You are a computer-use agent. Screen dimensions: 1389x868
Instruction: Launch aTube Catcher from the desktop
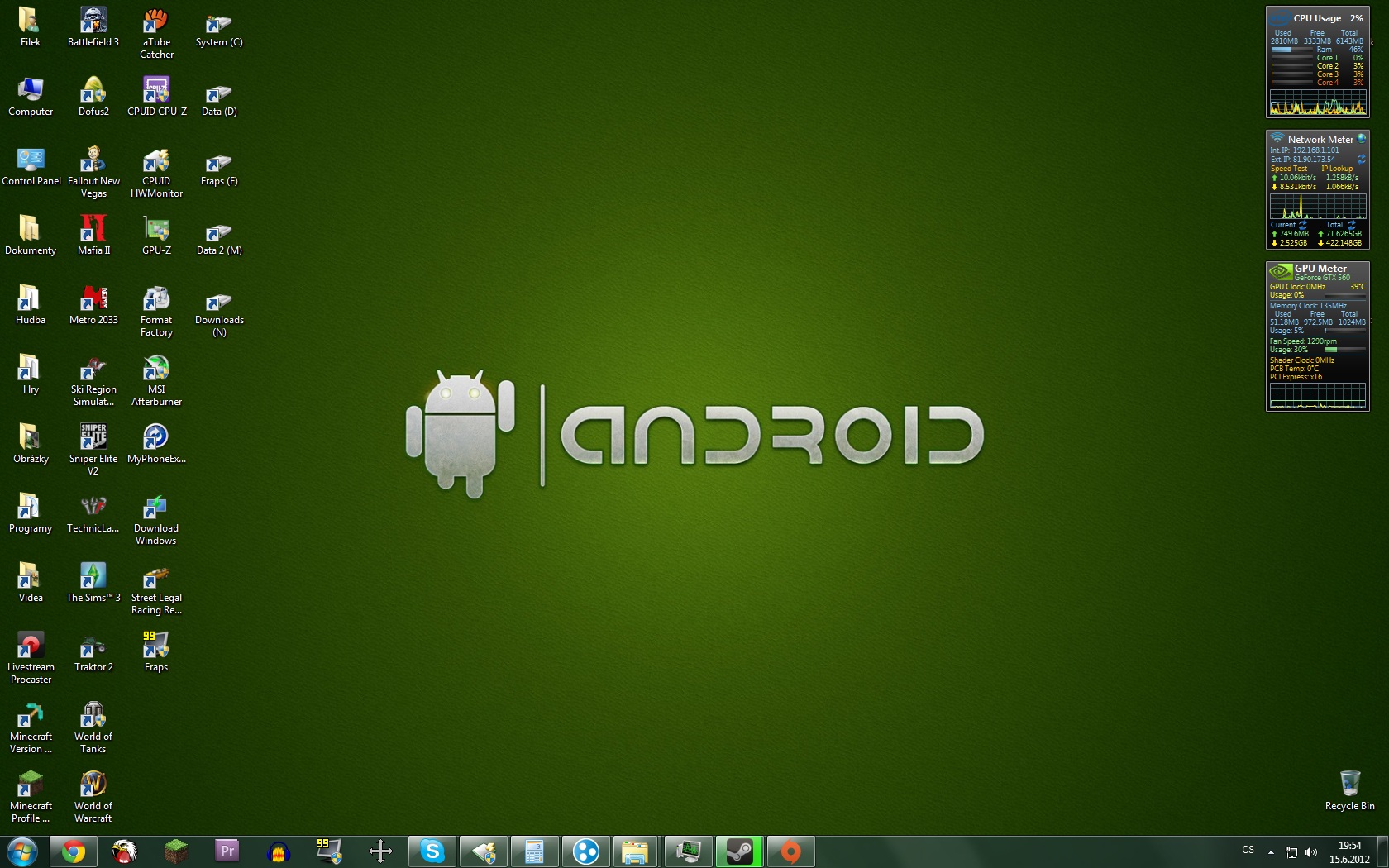pos(156,33)
